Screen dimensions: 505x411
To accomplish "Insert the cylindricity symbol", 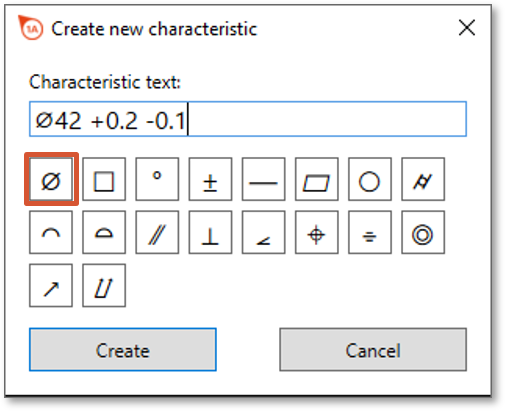I will click(423, 179).
